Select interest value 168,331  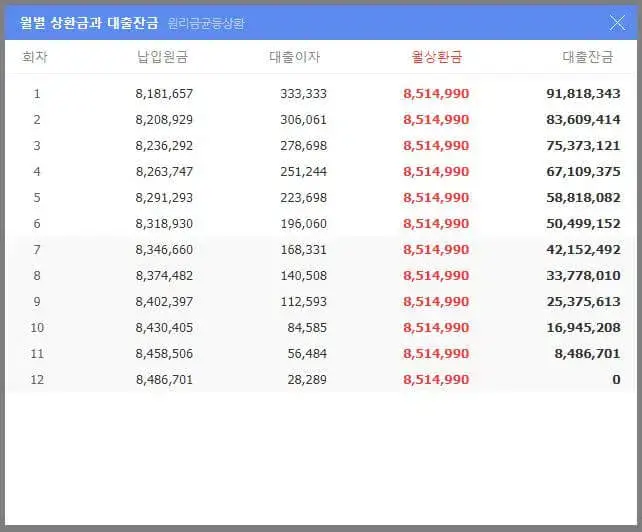[303, 250]
